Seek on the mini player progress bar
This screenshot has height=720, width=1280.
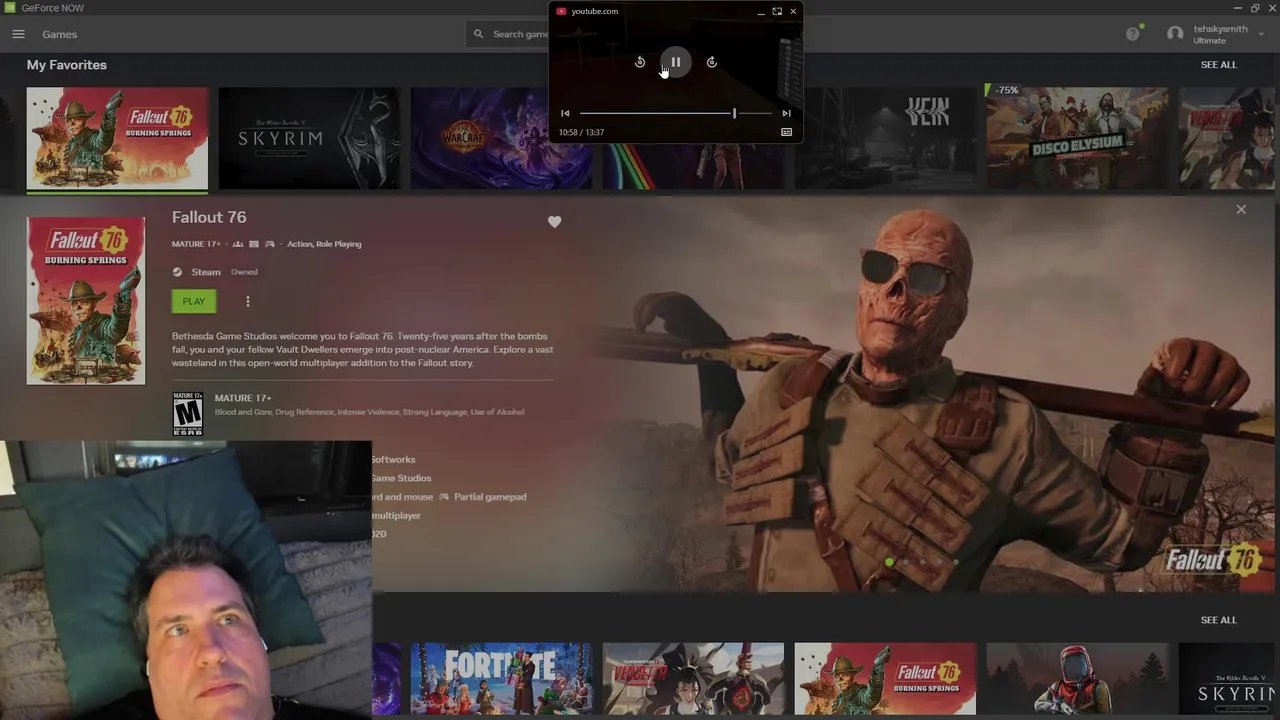pyautogui.click(x=675, y=113)
